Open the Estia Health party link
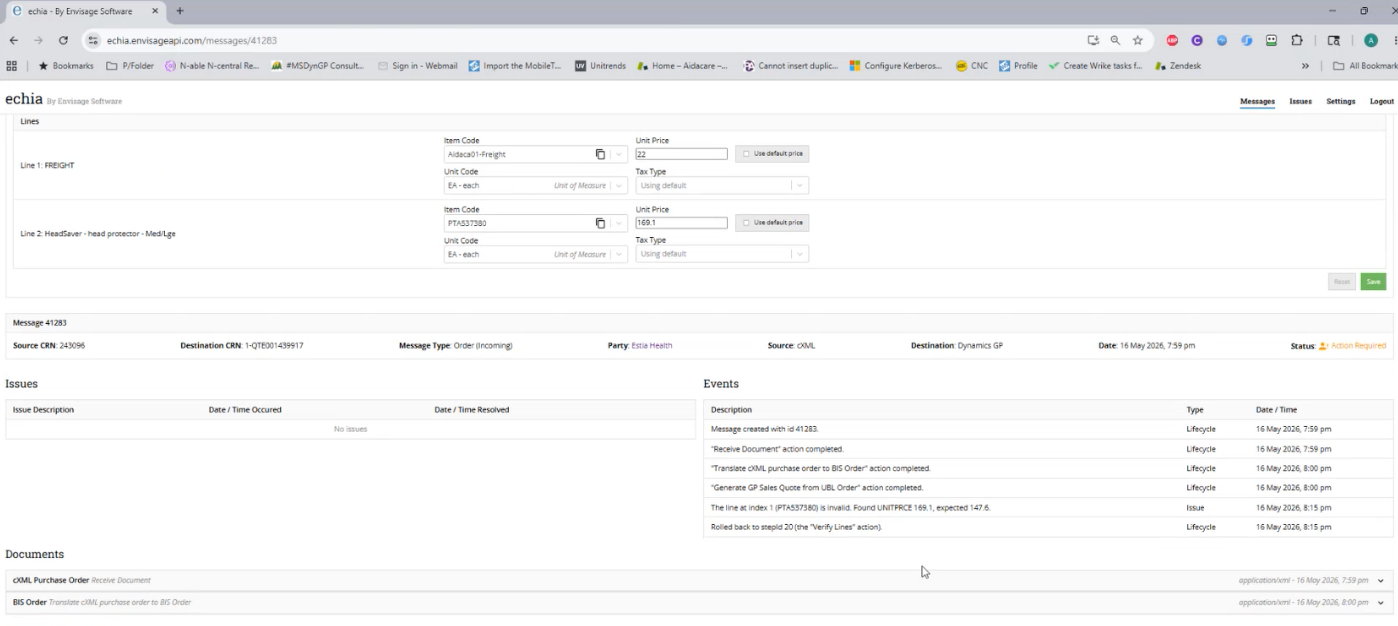Screen dimensions: 1398x626 pyautogui.click(x=652, y=345)
